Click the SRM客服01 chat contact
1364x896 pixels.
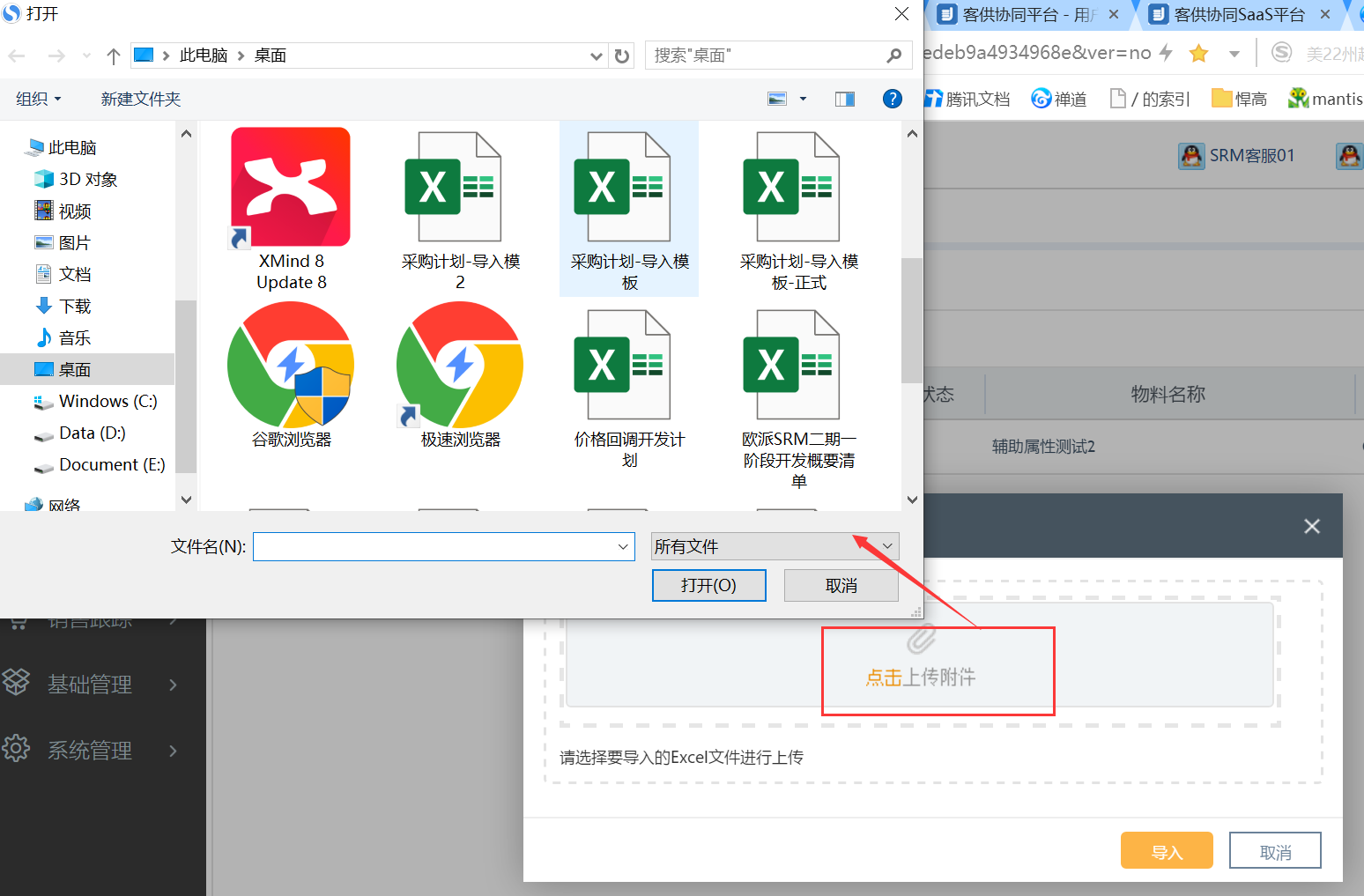1237,156
